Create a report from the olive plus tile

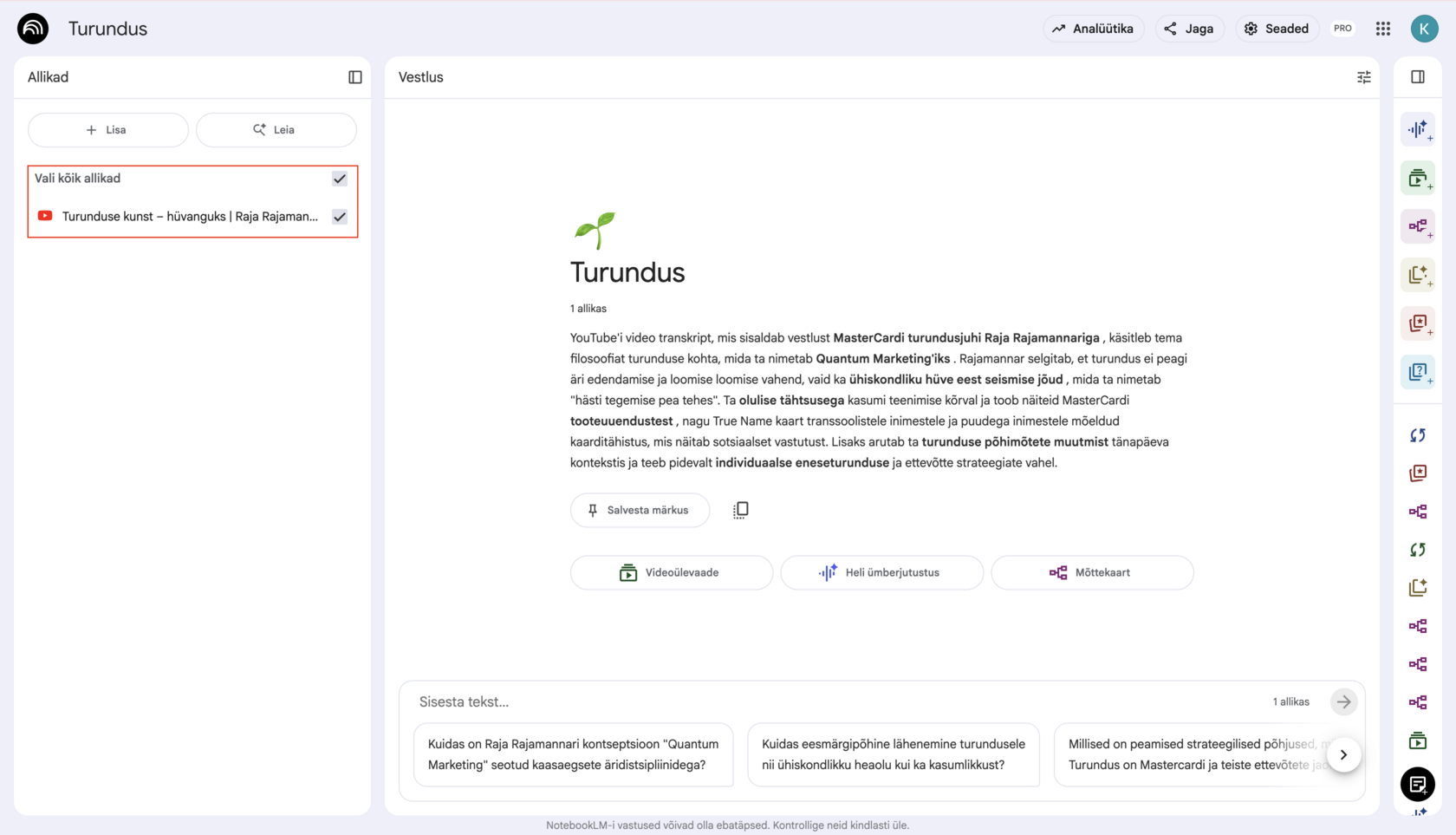(1418, 275)
